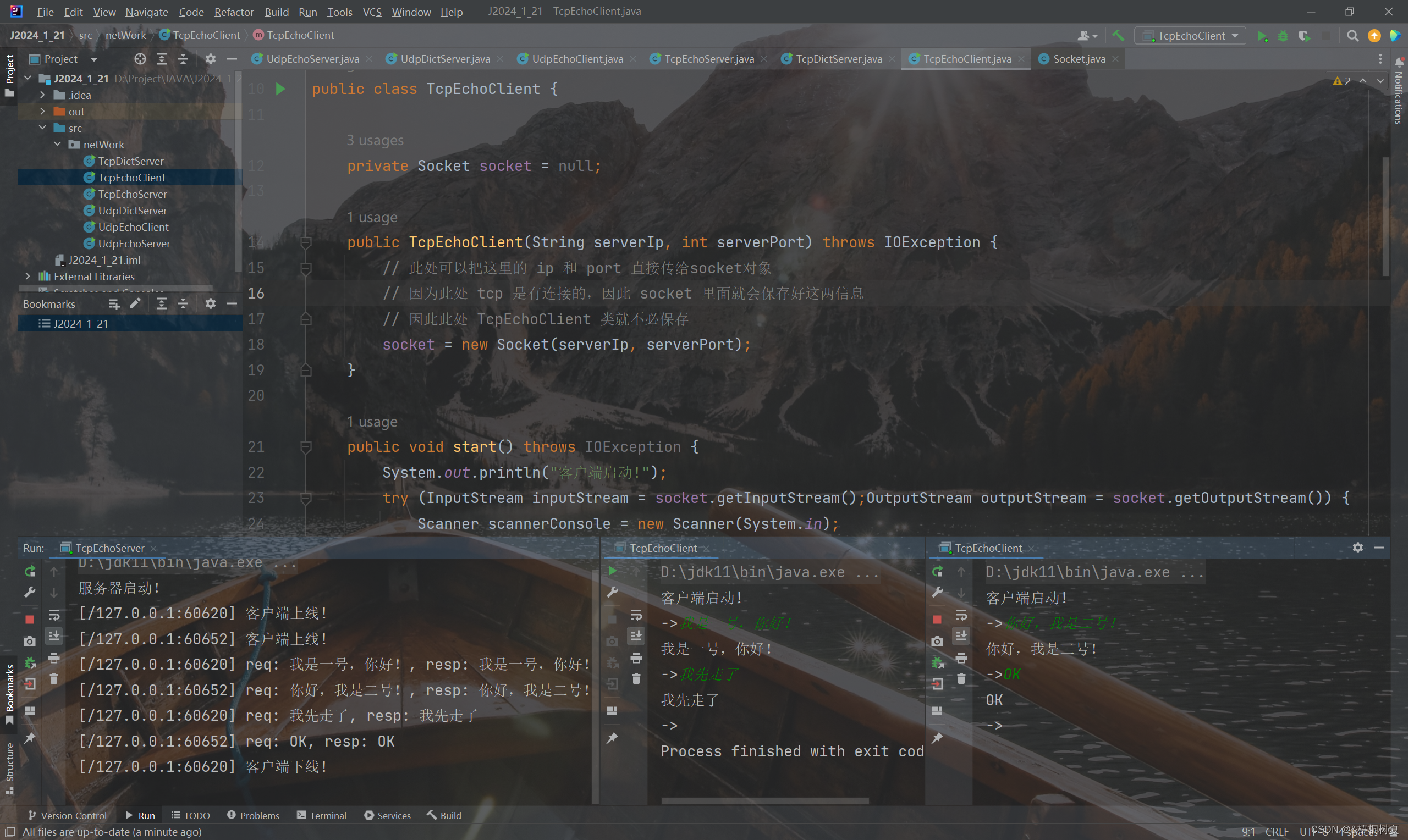The width and height of the screenshot is (1408, 840).
Task: Expand the out folder
Action: coord(42,112)
